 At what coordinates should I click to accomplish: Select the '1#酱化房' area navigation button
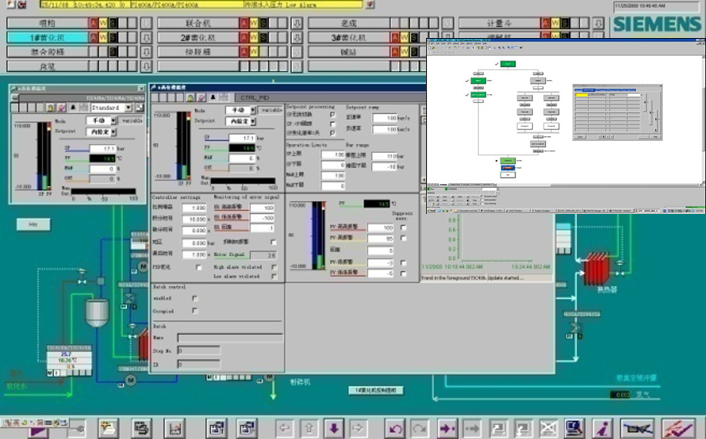click(46, 37)
